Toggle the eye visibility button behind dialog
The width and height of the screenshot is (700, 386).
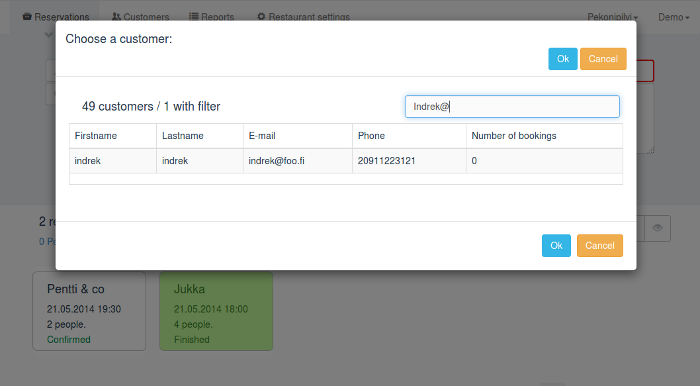click(657, 228)
